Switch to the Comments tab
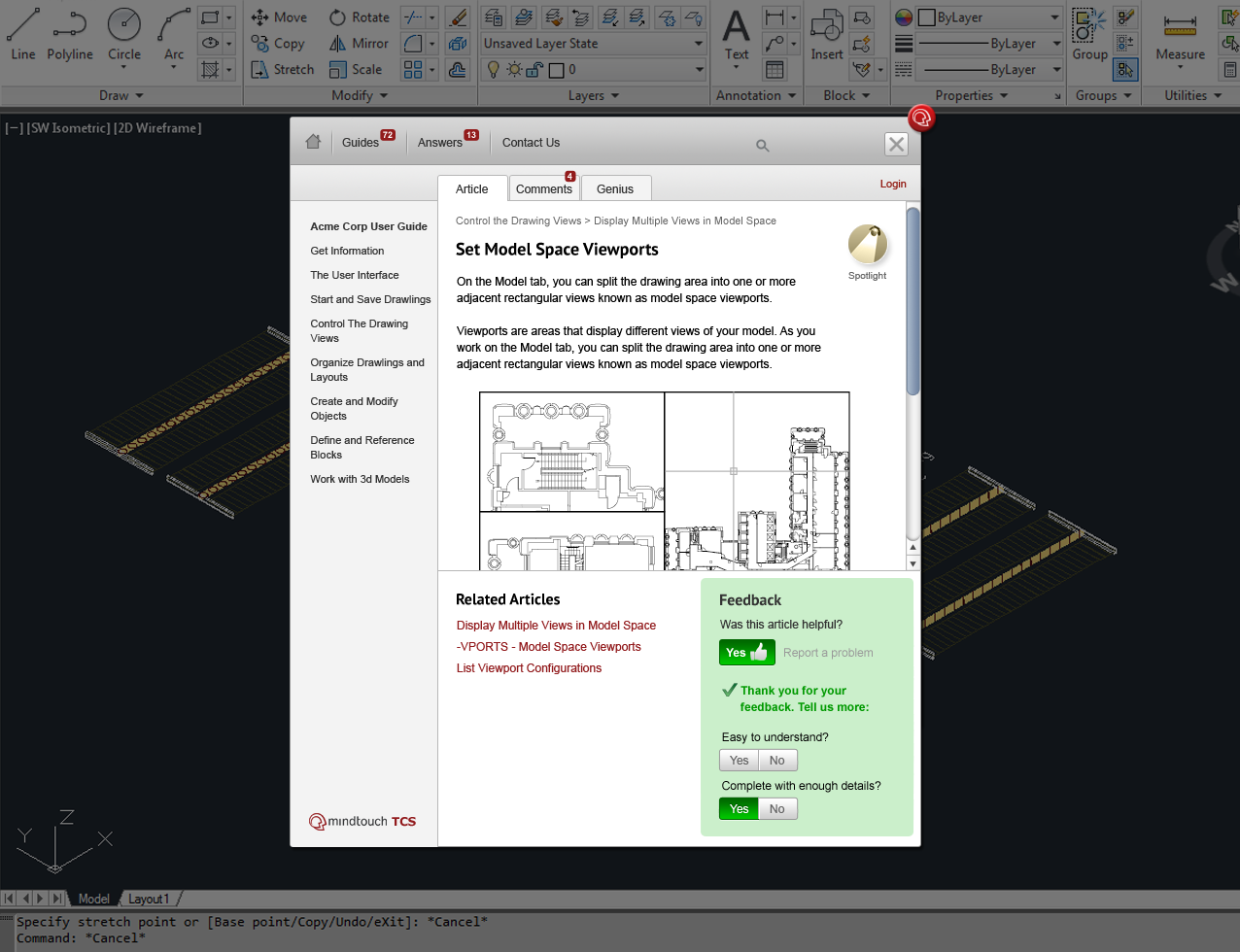This screenshot has width=1240, height=952. click(544, 188)
